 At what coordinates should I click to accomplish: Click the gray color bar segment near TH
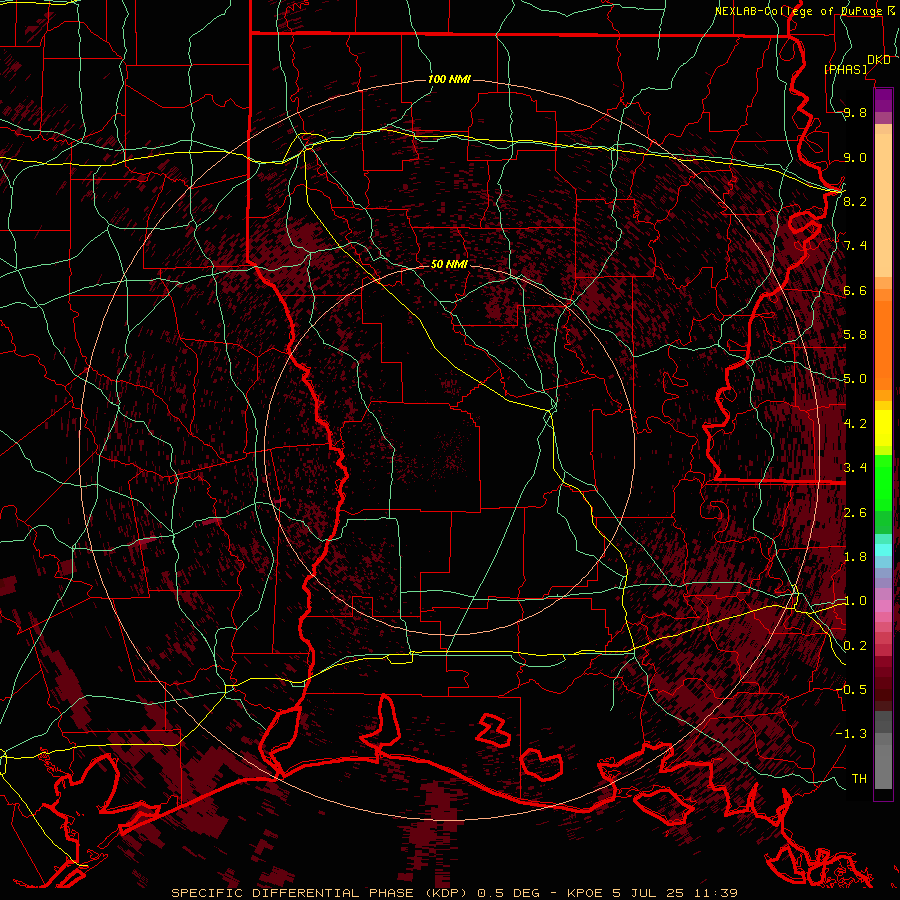[883, 768]
